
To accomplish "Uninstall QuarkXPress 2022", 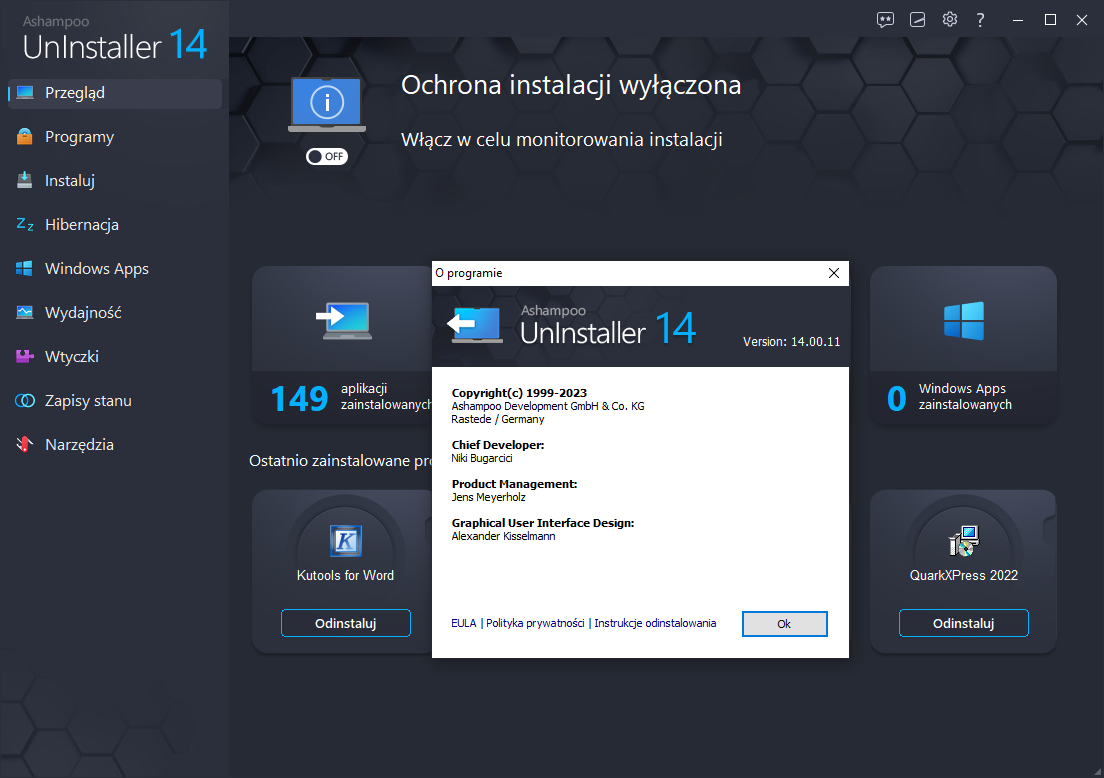I will click(x=964, y=623).
